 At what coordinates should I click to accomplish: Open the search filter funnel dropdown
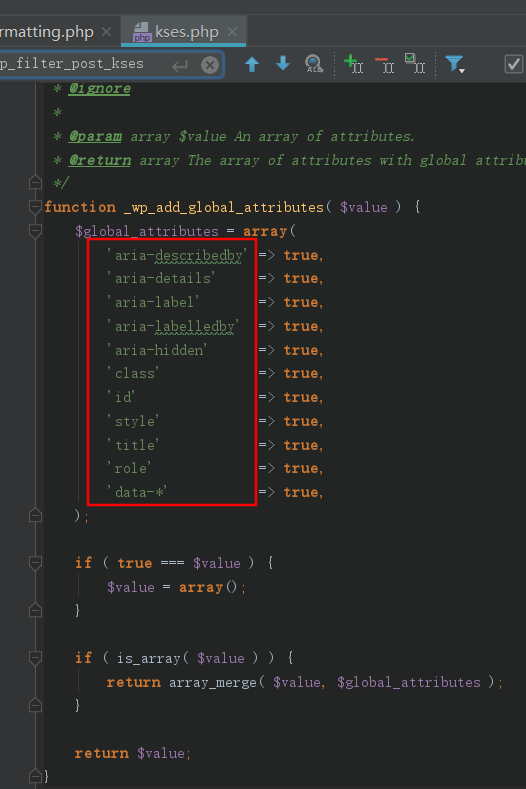coord(455,64)
